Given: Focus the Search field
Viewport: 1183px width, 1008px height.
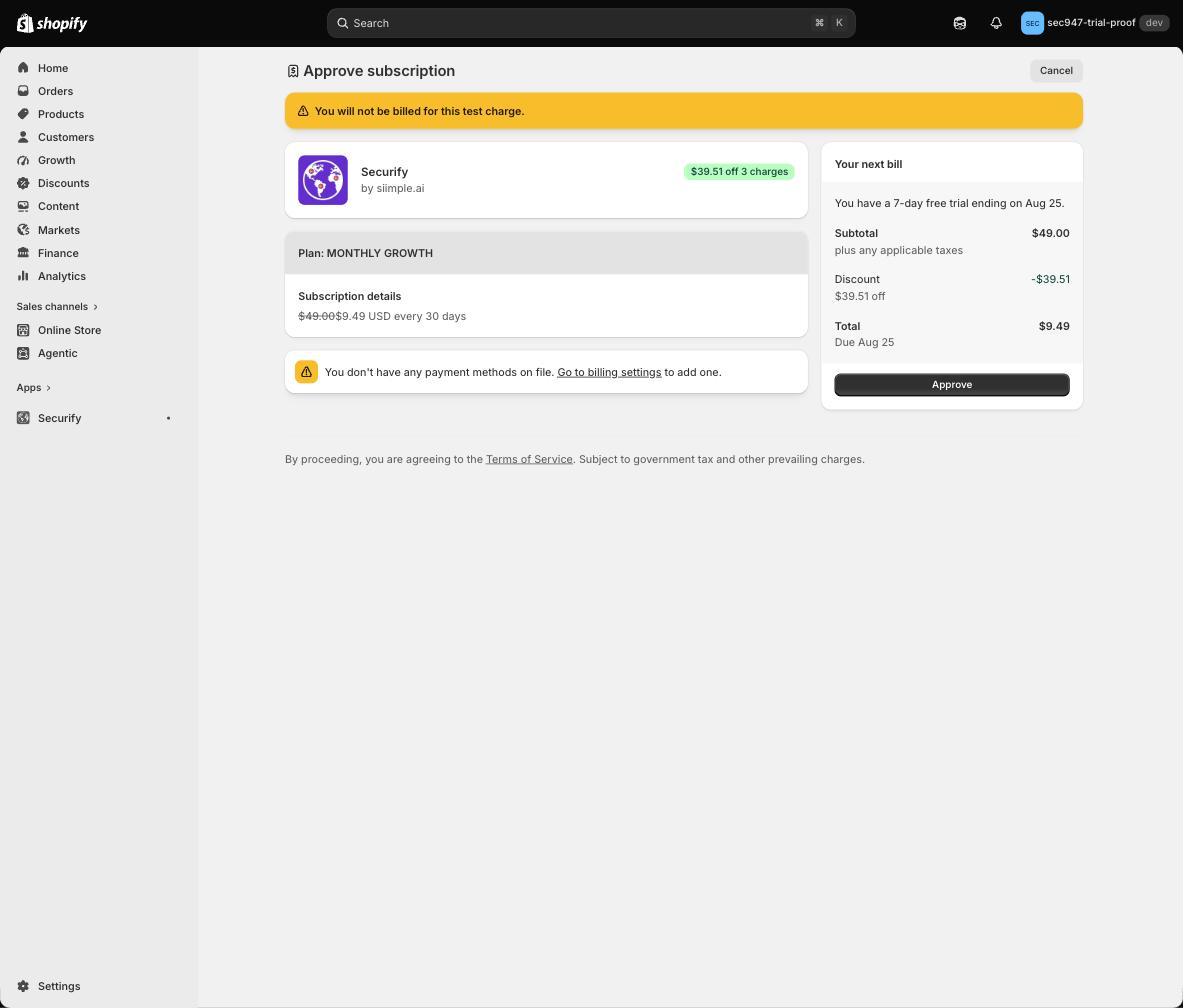Looking at the screenshot, I should click(x=591, y=23).
